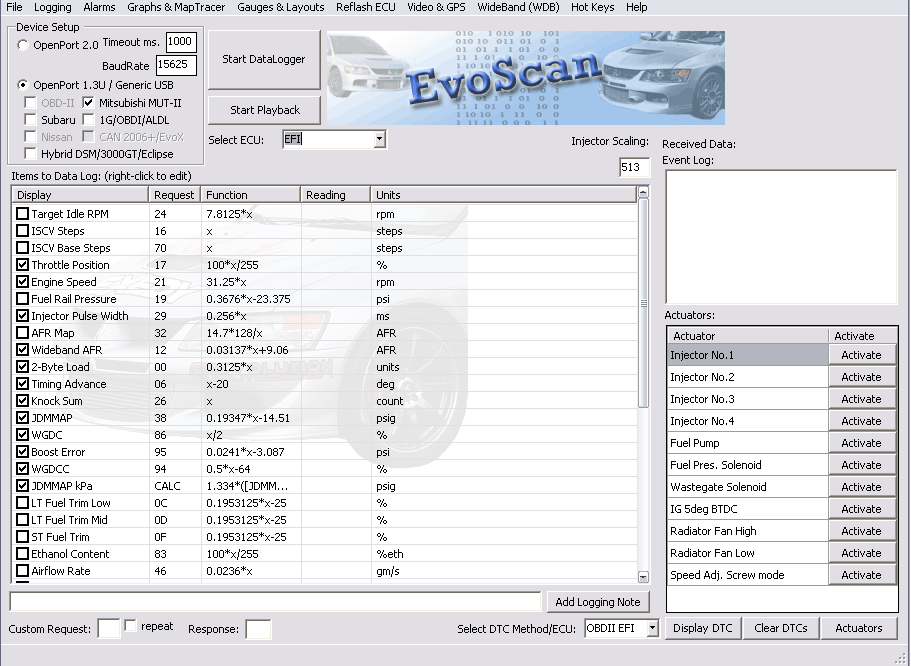Activate Injector No.1 actuator
Viewport: 911px width, 666px height.
point(861,355)
